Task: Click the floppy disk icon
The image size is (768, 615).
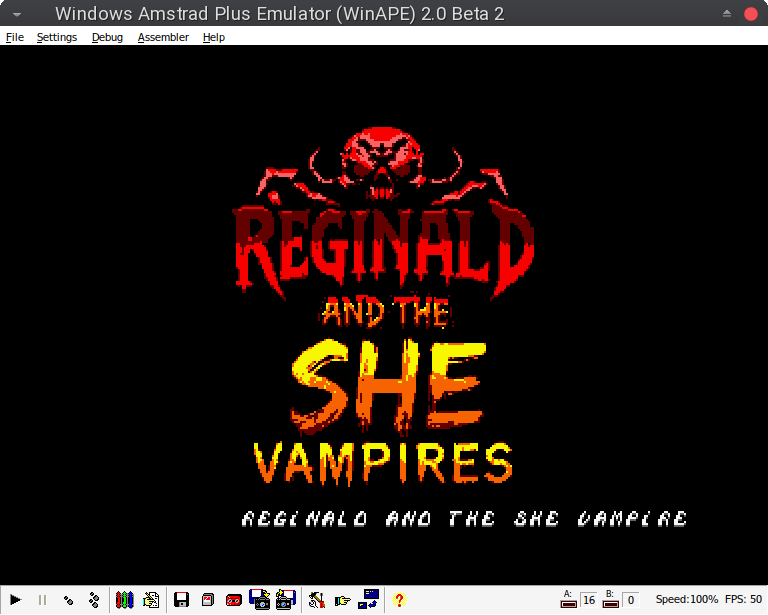Action: click(x=182, y=599)
